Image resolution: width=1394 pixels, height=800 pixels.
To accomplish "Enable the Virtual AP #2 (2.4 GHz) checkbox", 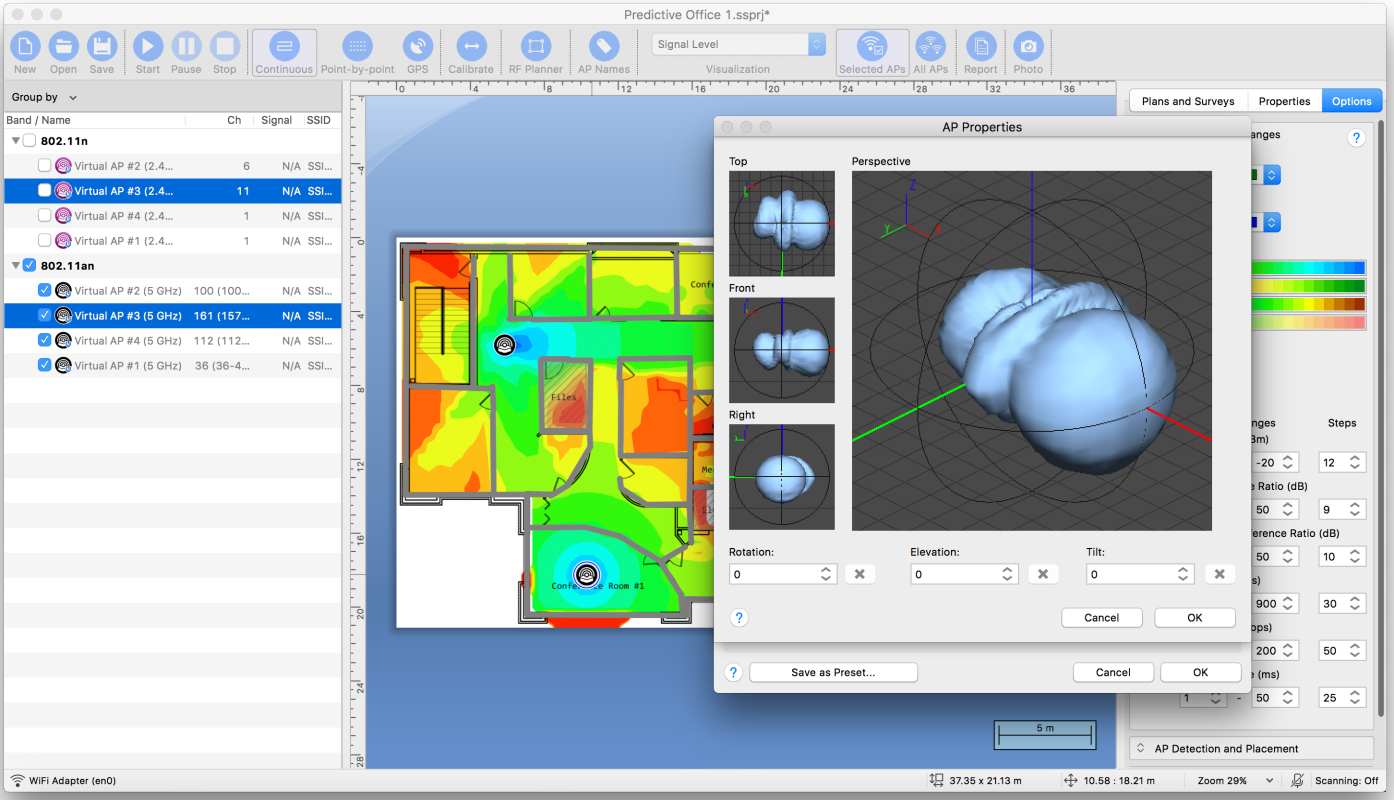I will pyautogui.click(x=43, y=165).
